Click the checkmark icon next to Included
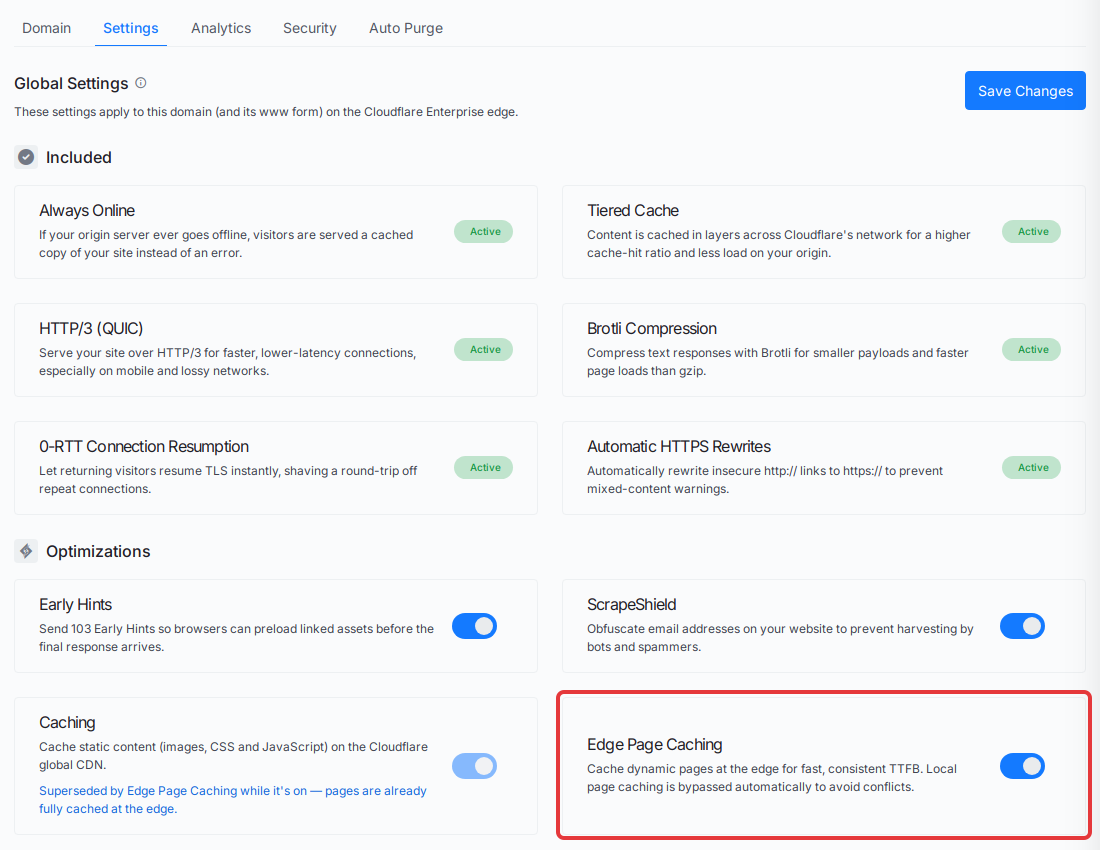 click(26, 157)
